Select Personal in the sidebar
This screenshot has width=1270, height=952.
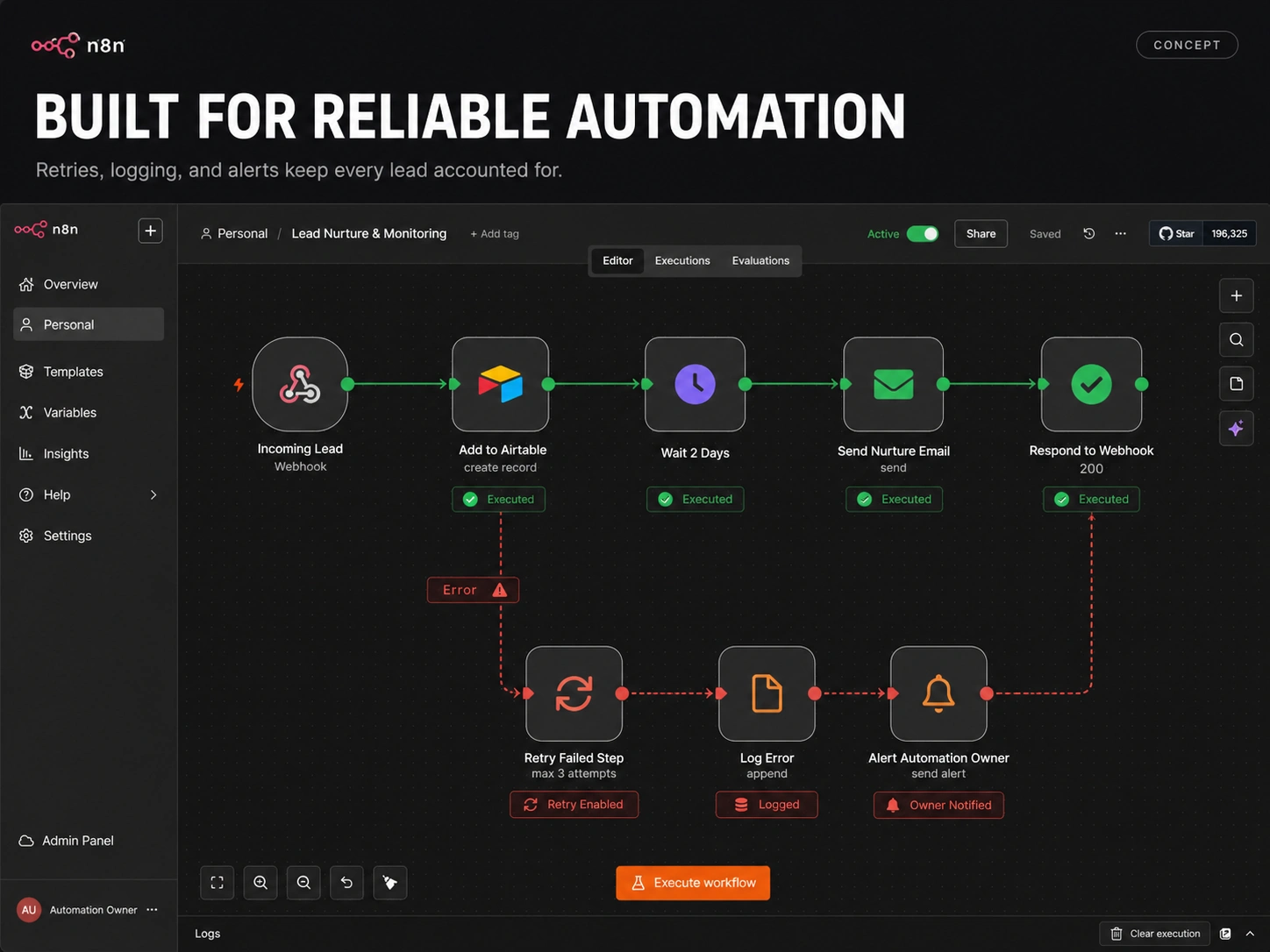click(89, 324)
